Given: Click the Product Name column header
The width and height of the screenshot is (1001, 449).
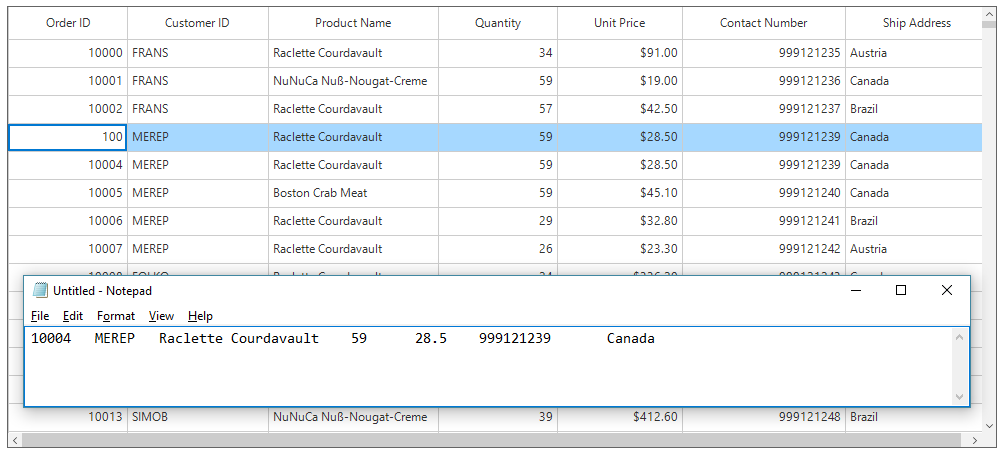Looking at the screenshot, I should pyautogui.click(x=353, y=23).
